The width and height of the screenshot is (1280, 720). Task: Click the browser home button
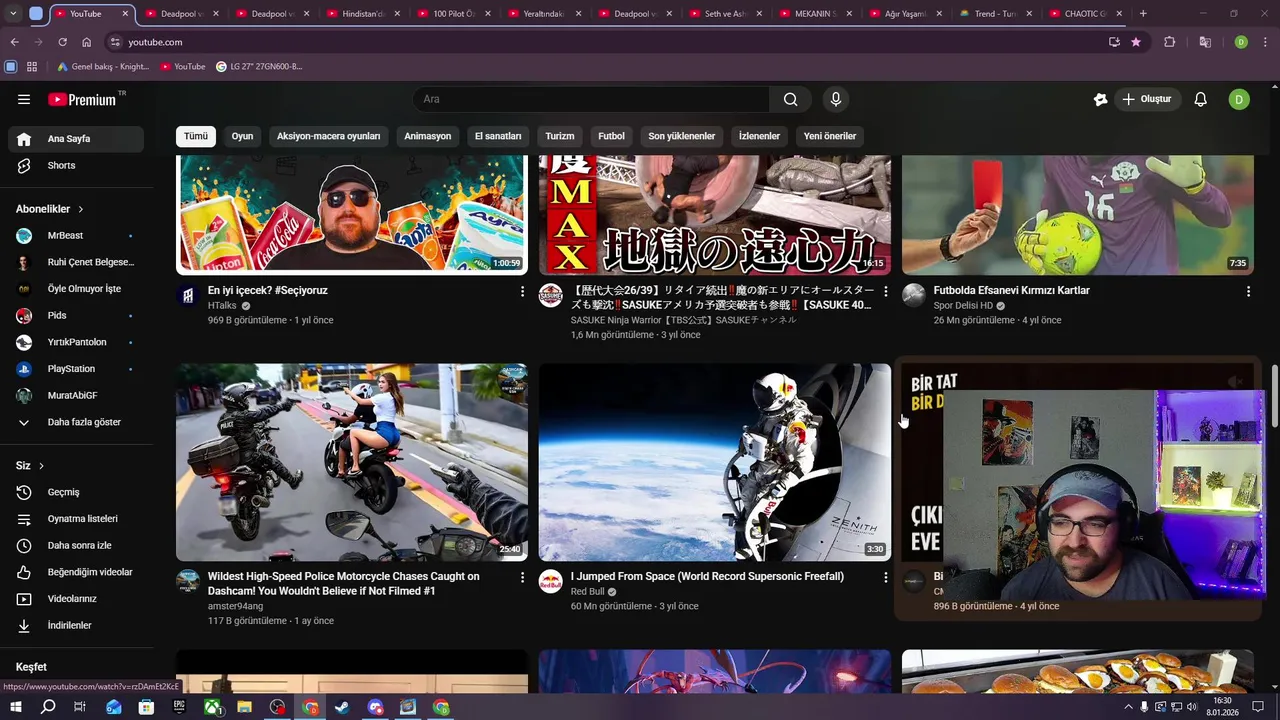(86, 42)
